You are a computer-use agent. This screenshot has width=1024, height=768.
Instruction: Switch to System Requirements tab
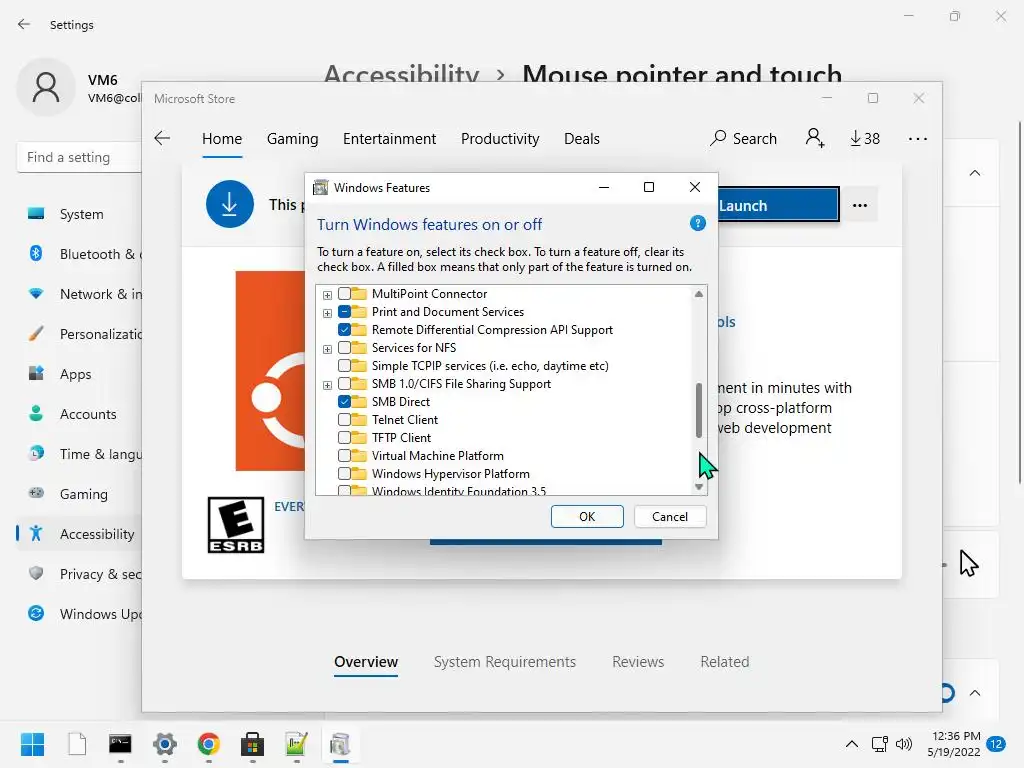pos(505,662)
